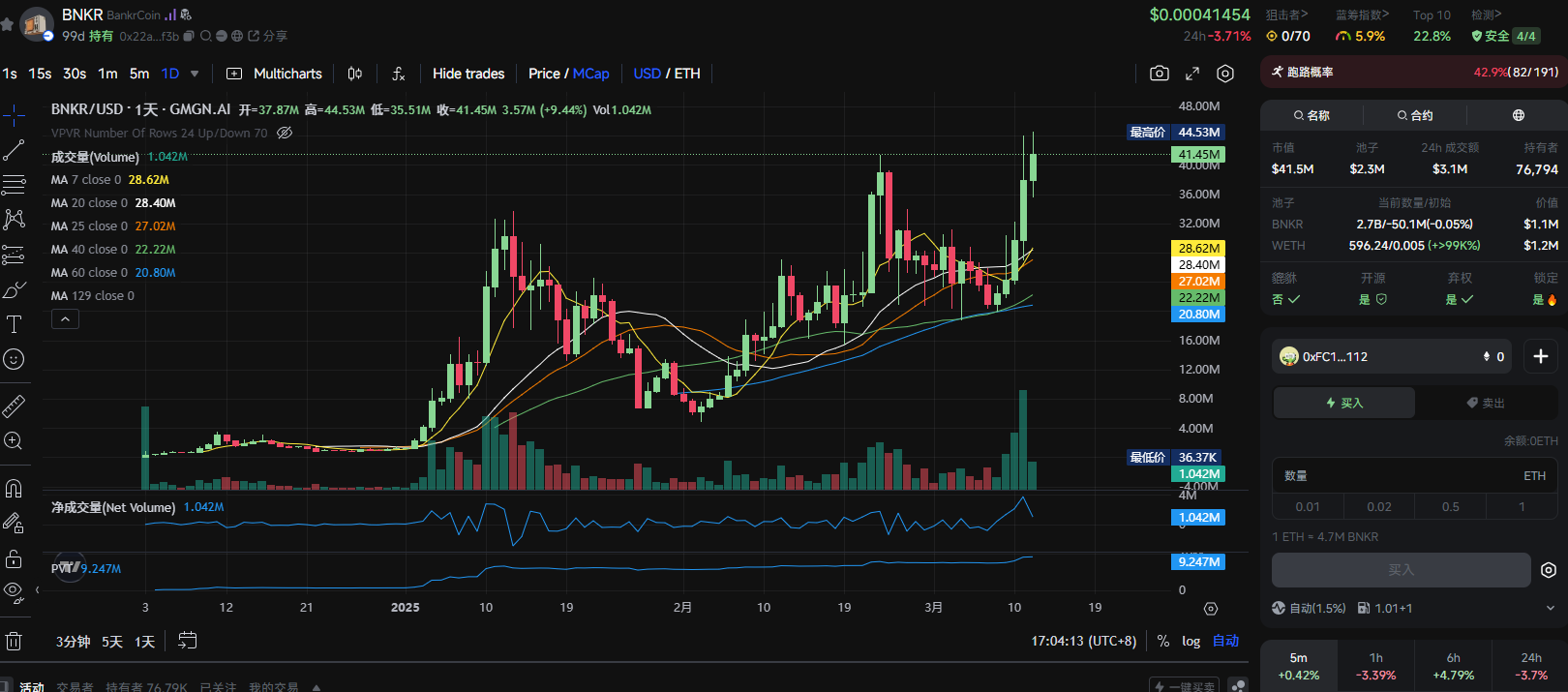The width and height of the screenshot is (1568, 692).
Task: Switch to 买入 buy tab
Action: pos(1344,403)
